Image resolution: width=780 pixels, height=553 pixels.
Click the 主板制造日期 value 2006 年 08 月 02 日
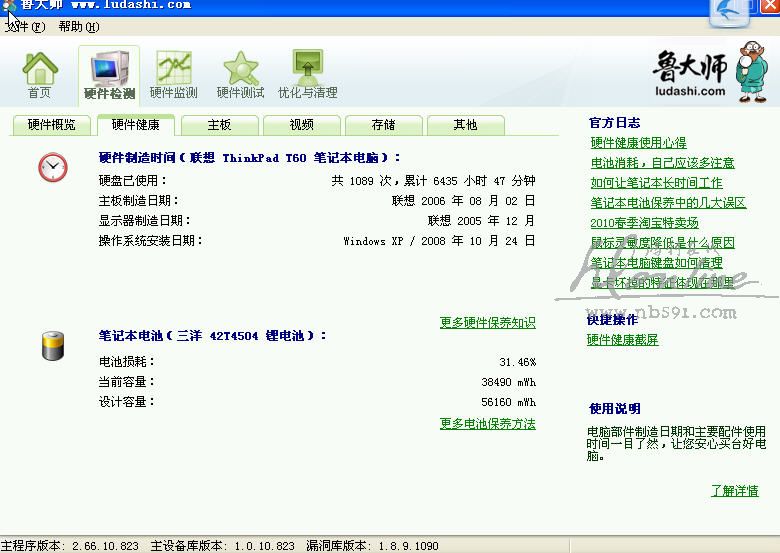[x=463, y=200]
